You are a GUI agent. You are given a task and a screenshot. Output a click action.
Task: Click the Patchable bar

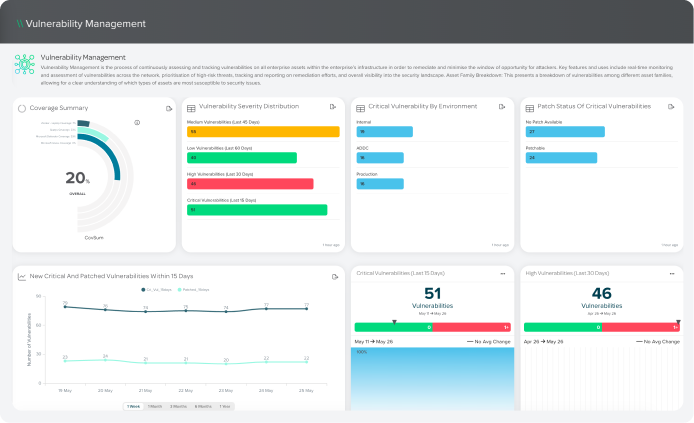point(561,158)
